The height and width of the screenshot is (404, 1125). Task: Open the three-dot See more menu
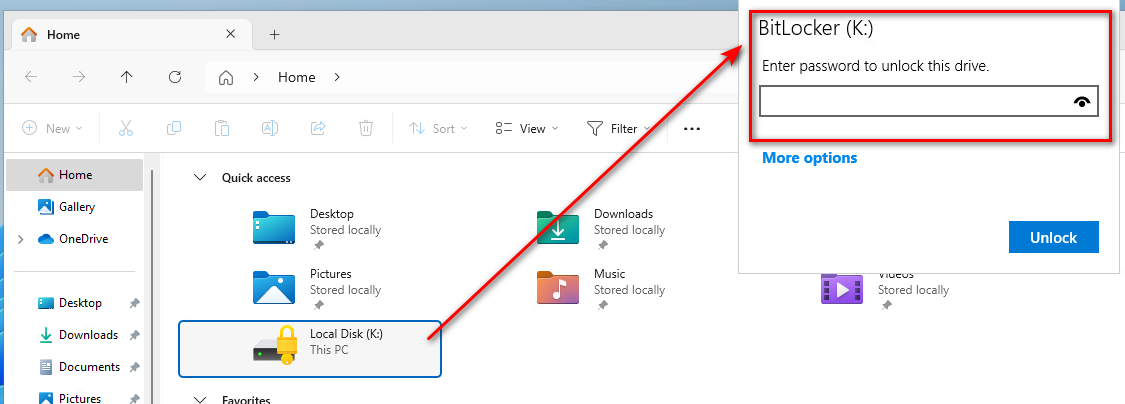[x=691, y=128]
